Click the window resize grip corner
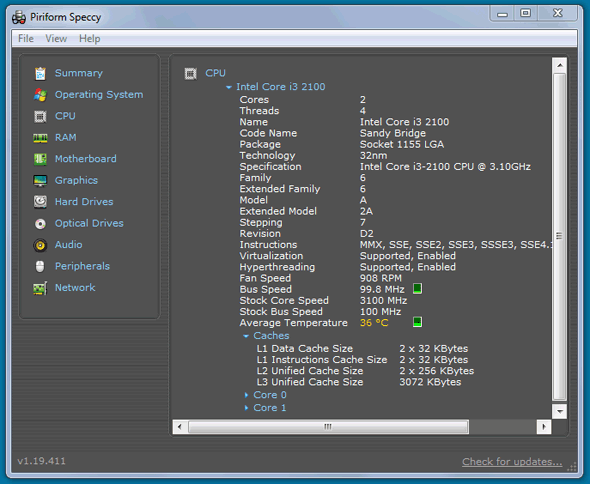This screenshot has height=484, width=590. pyautogui.click(x=572, y=467)
